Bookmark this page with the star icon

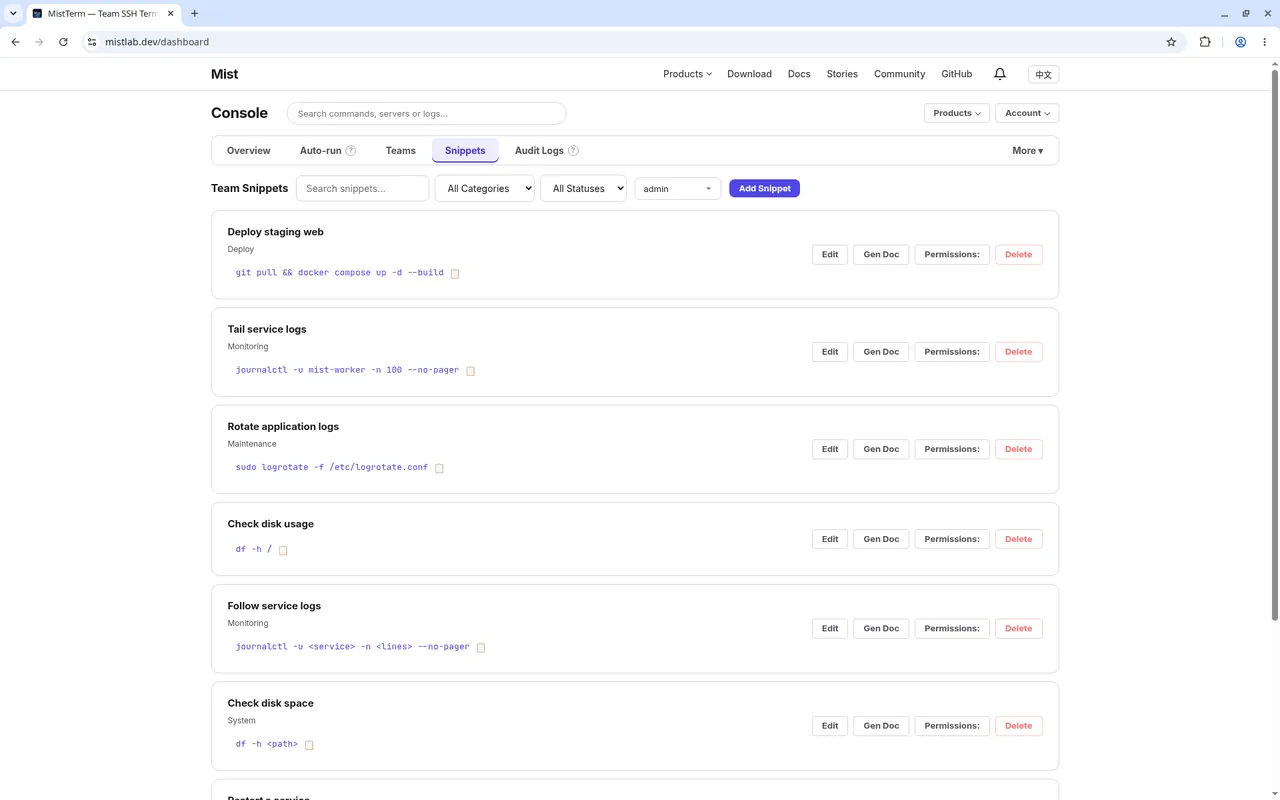click(x=1171, y=42)
